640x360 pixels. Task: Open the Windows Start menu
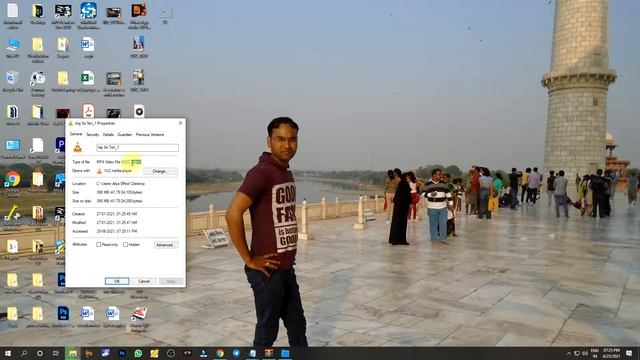point(8,353)
